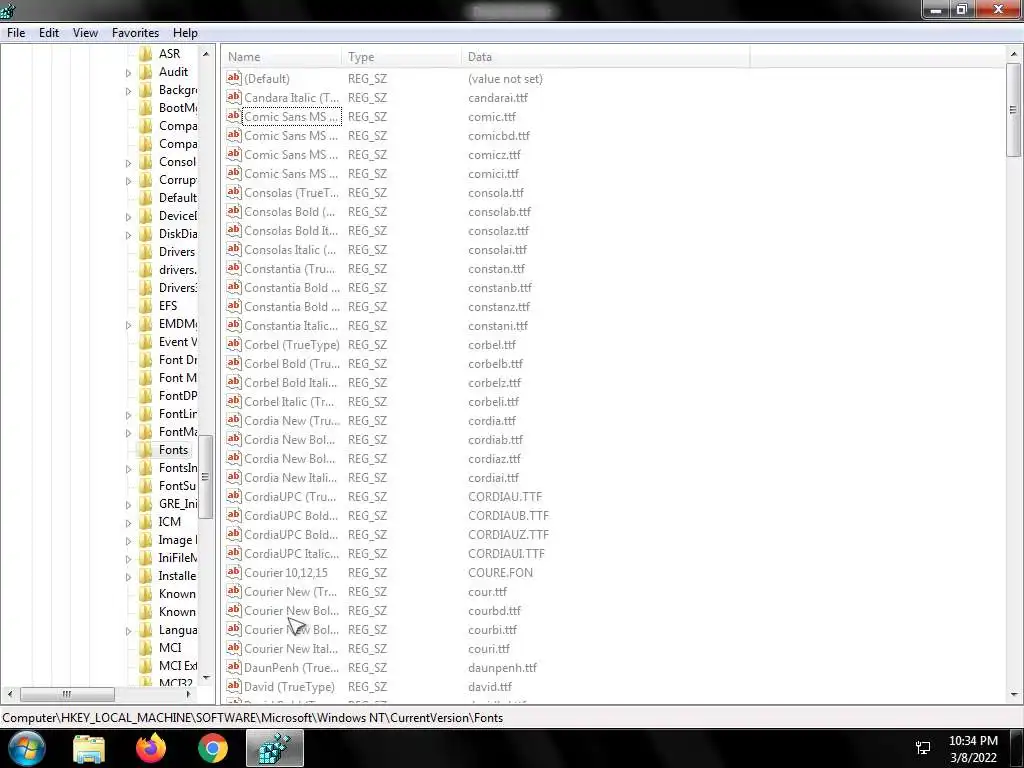Viewport: 1024px width, 768px height.
Task: Click the tree pane scroll-up arrow
Action: [206, 54]
